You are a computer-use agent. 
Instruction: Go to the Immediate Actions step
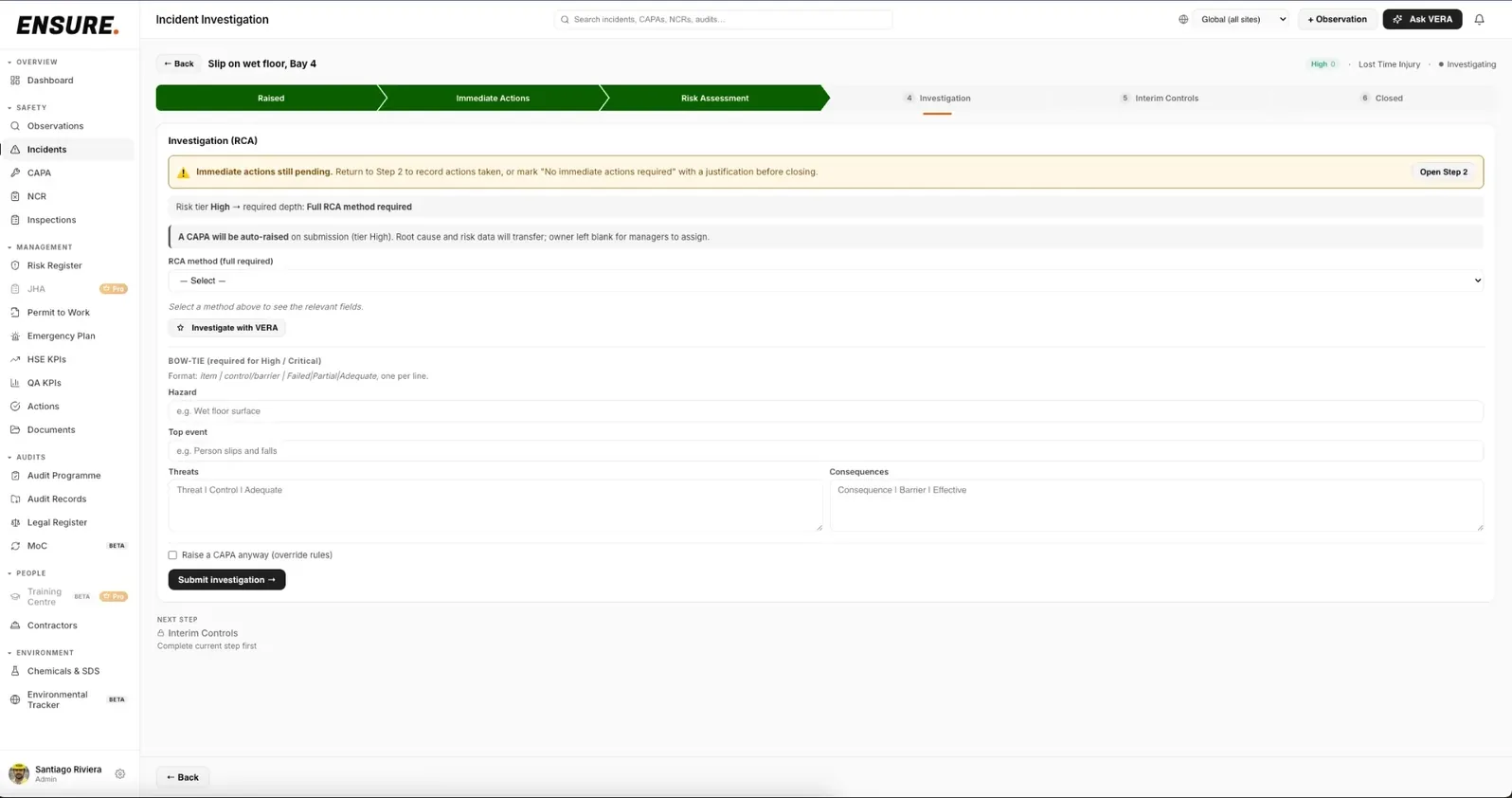point(493,98)
